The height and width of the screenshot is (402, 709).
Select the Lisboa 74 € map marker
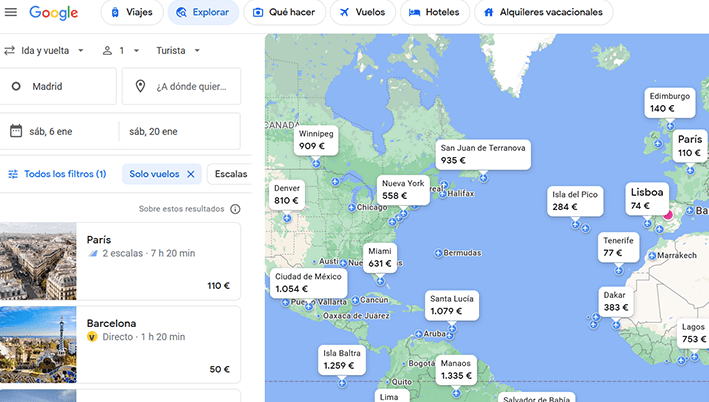coord(647,198)
